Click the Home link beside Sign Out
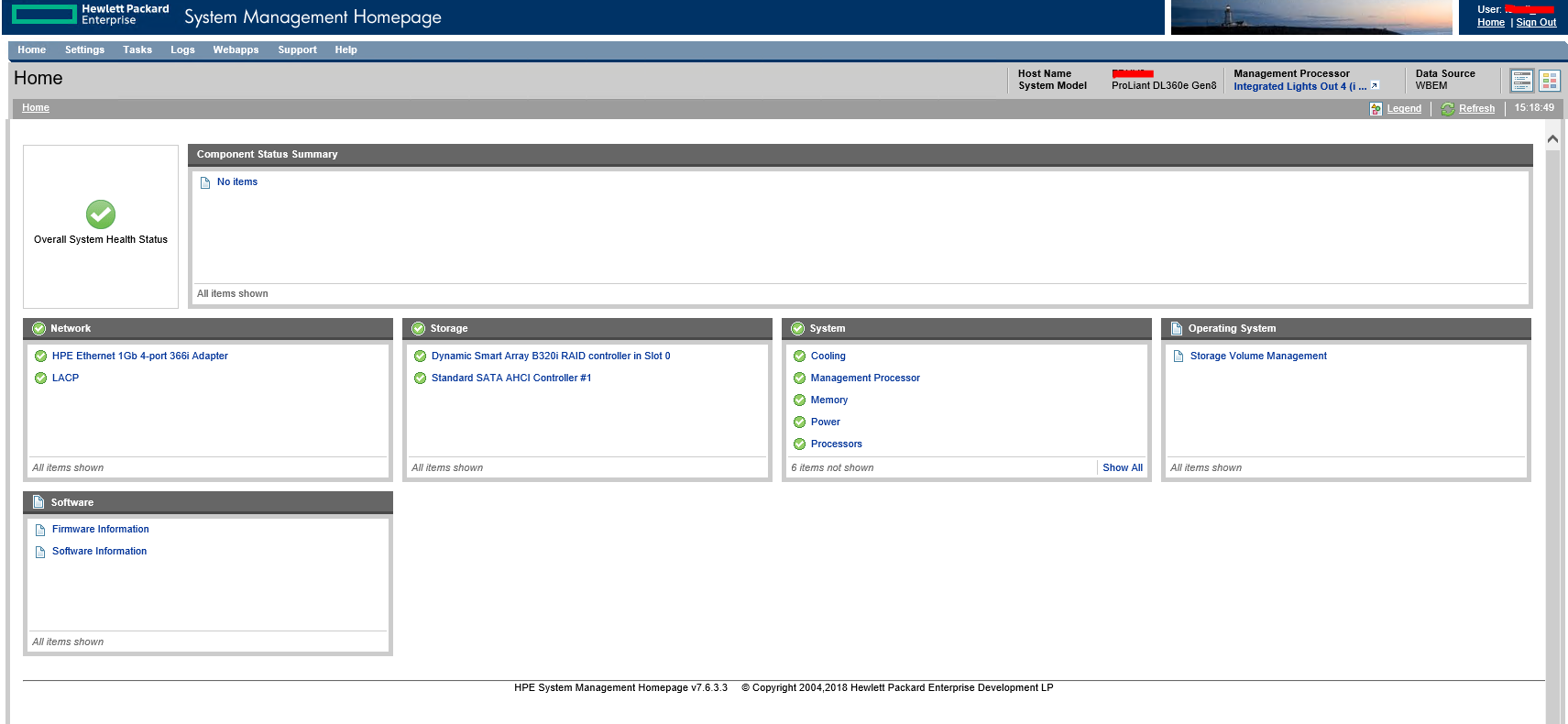Image resolution: width=1568 pixels, height=724 pixels. click(1491, 23)
